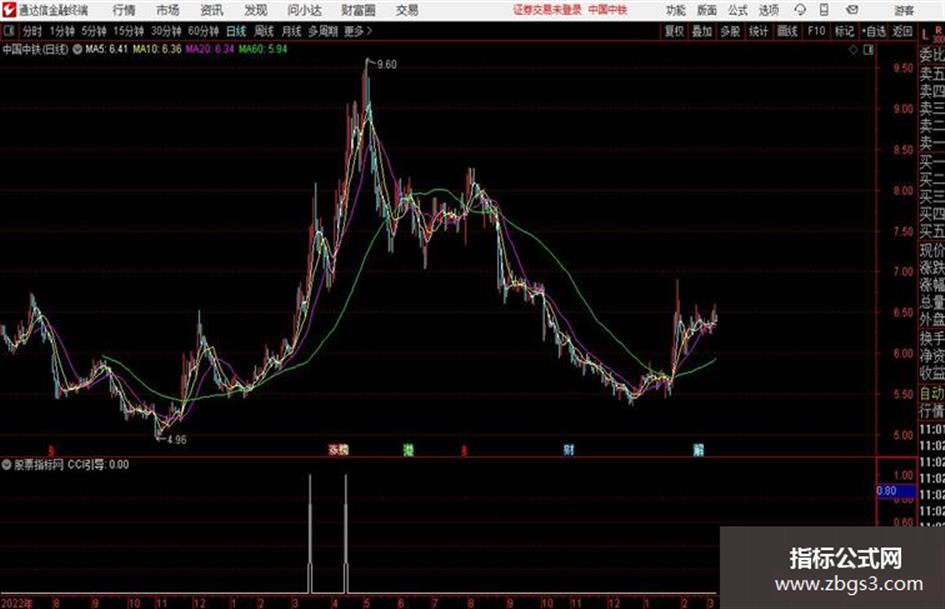Open the 发现 menu
Viewport: 945px width, 609px height.
[x=256, y=10]
